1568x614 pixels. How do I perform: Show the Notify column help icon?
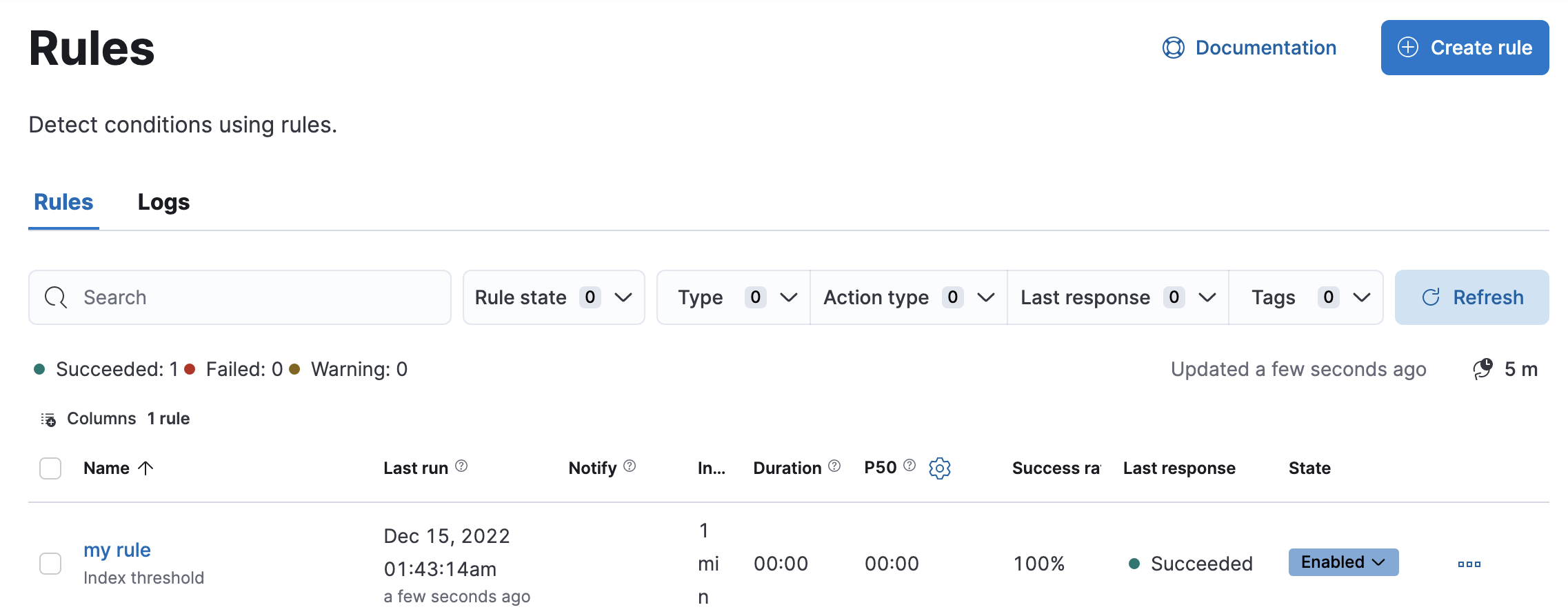click(x=630, y=466)
